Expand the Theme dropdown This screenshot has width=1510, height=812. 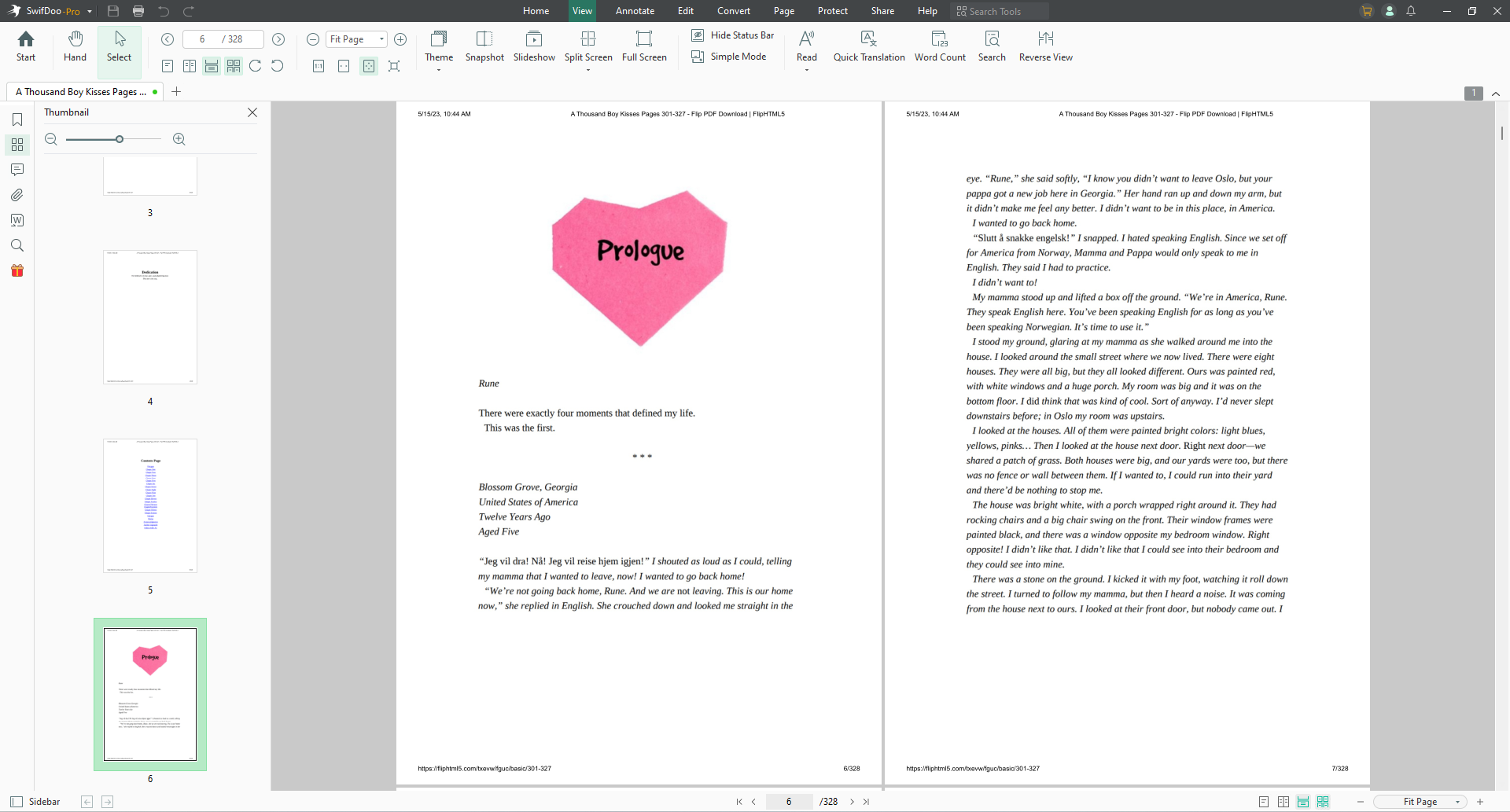(439, 69)
